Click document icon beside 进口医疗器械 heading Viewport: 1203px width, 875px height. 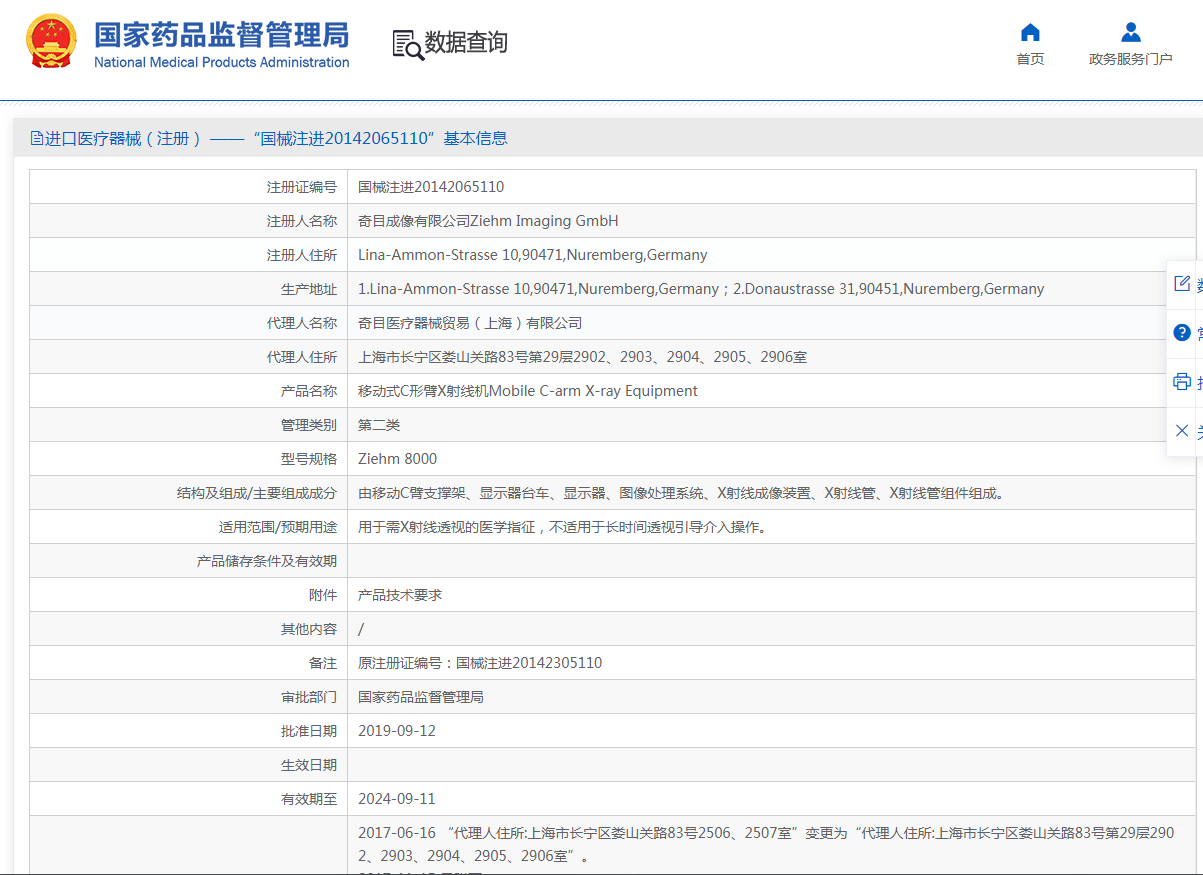[37, 138]
